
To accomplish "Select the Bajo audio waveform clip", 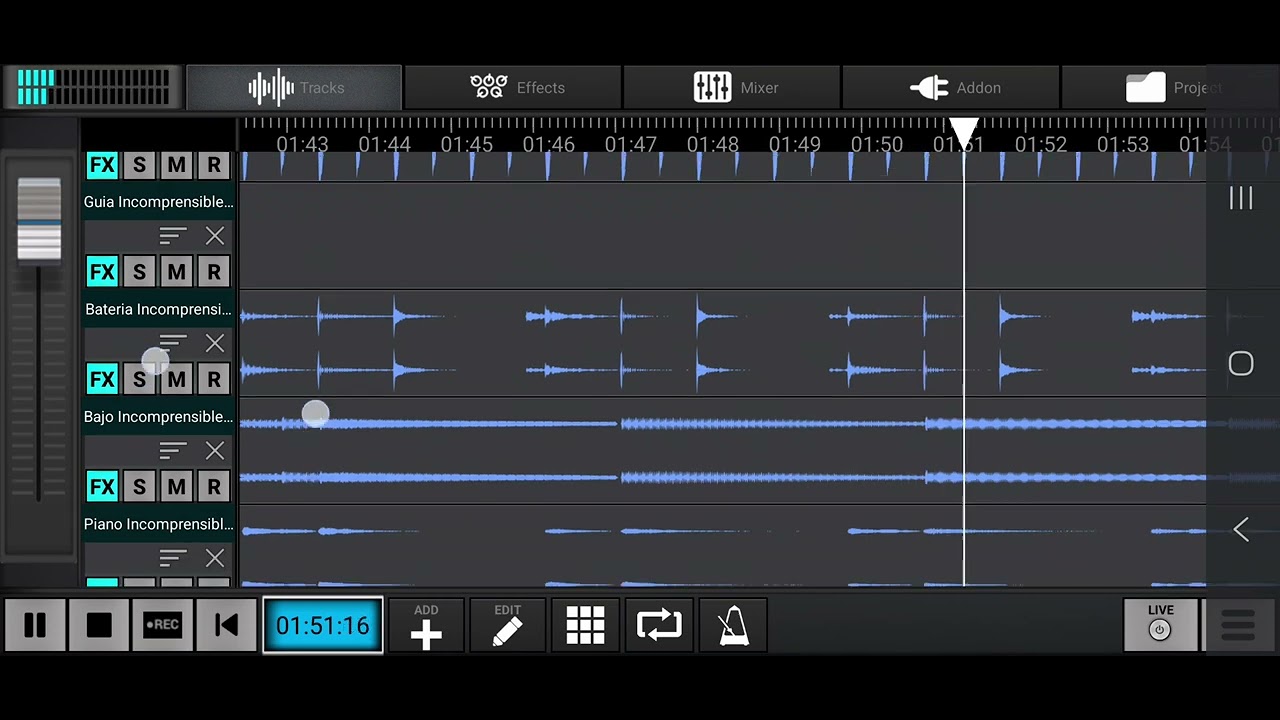I will (x=722, y=451).
